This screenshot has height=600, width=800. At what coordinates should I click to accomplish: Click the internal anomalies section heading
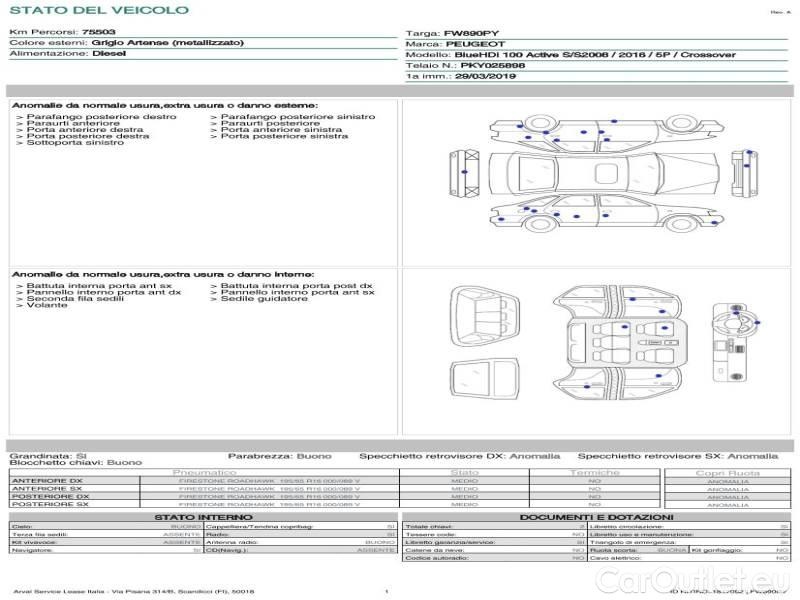click(x=163, y=274)
